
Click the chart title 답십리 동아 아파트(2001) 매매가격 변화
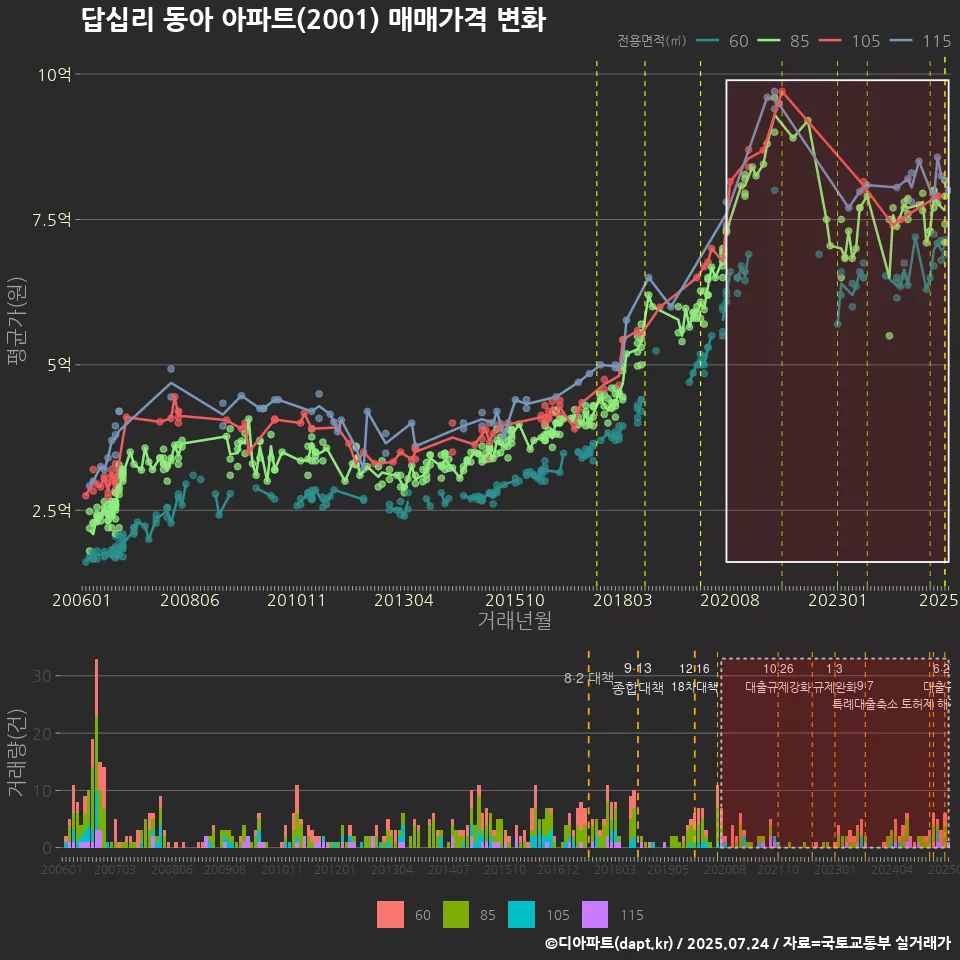[x=313, y=19]
